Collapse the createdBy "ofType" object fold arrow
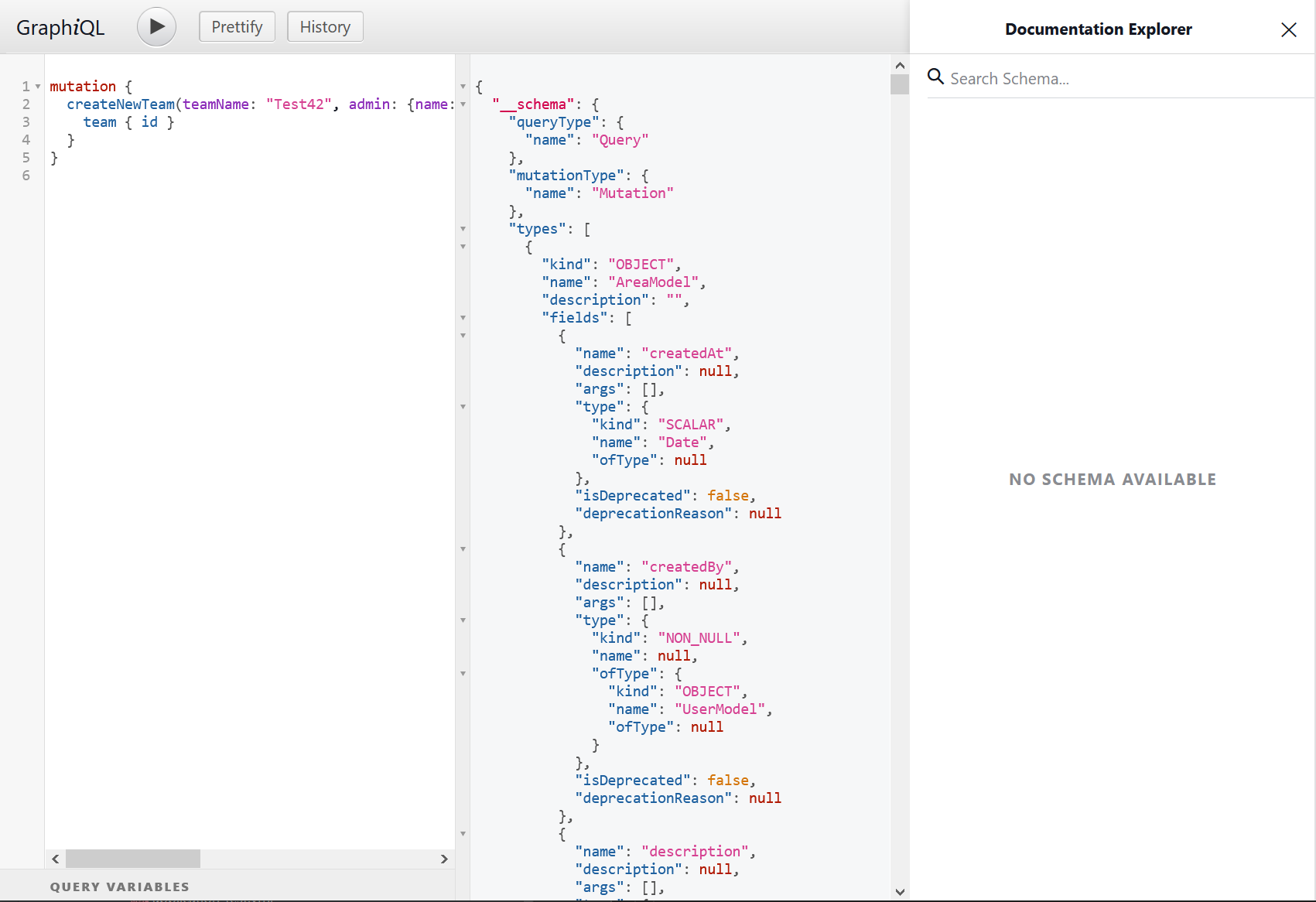 click(x=463, y=674)
